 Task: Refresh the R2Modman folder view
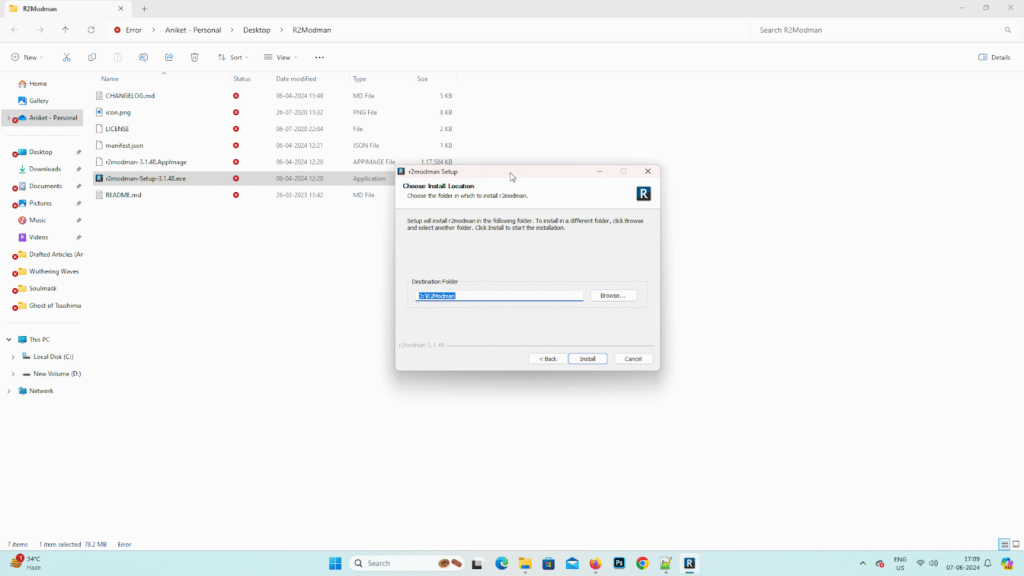point(91,30)
